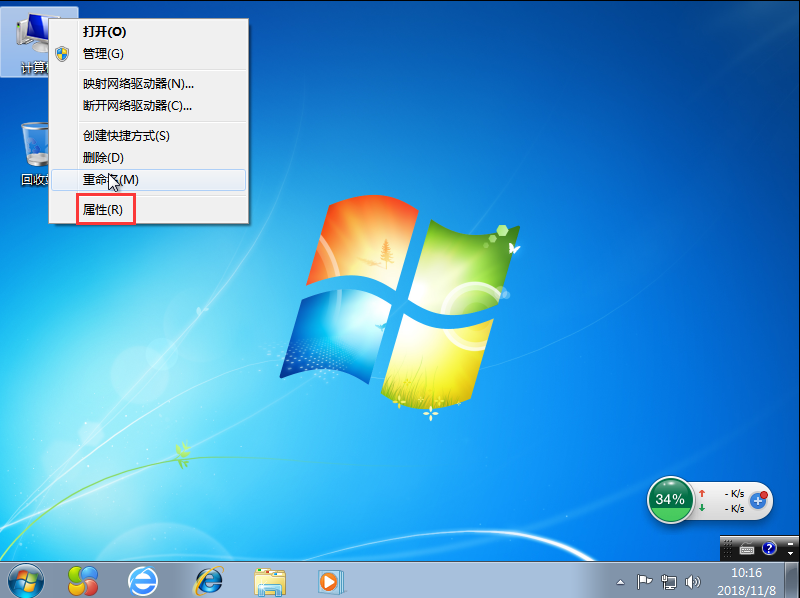Choose 属性(R) from the context menu

point(104,210)
